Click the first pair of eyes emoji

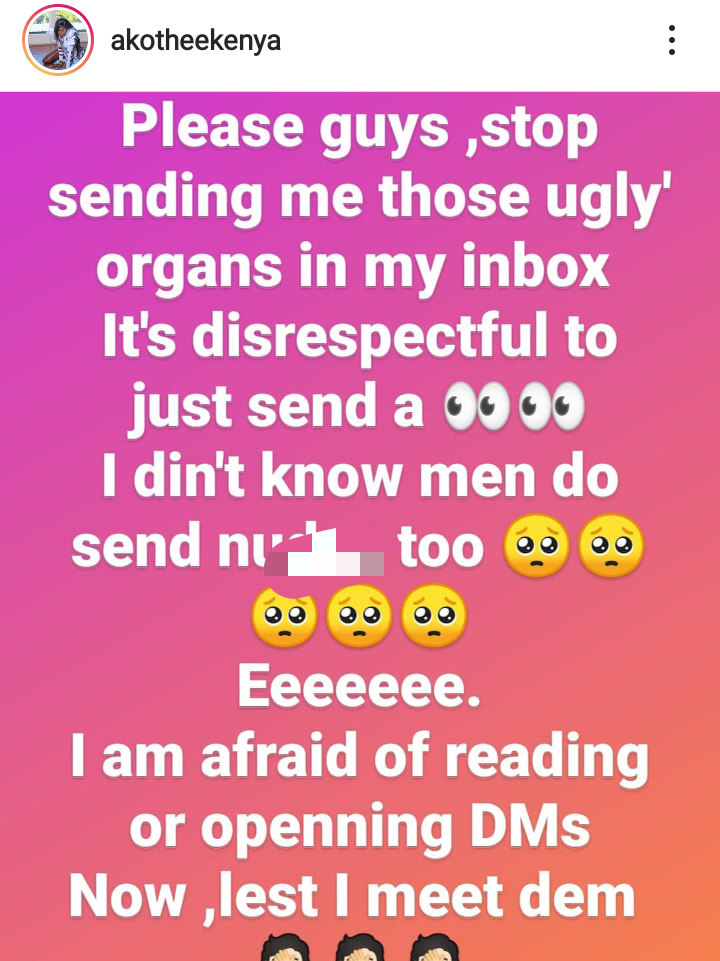477,406
